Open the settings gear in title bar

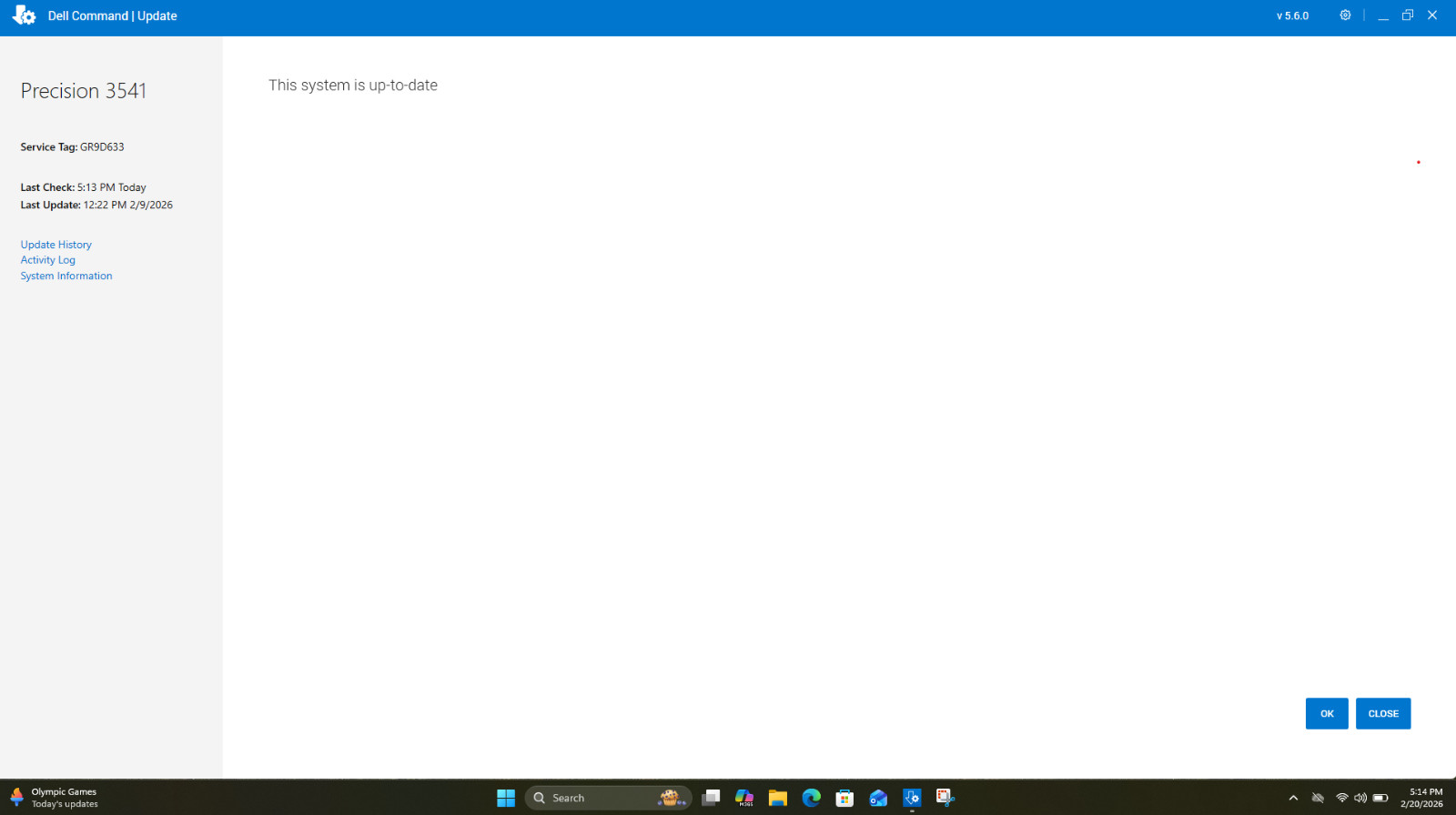click(1345, 15)
